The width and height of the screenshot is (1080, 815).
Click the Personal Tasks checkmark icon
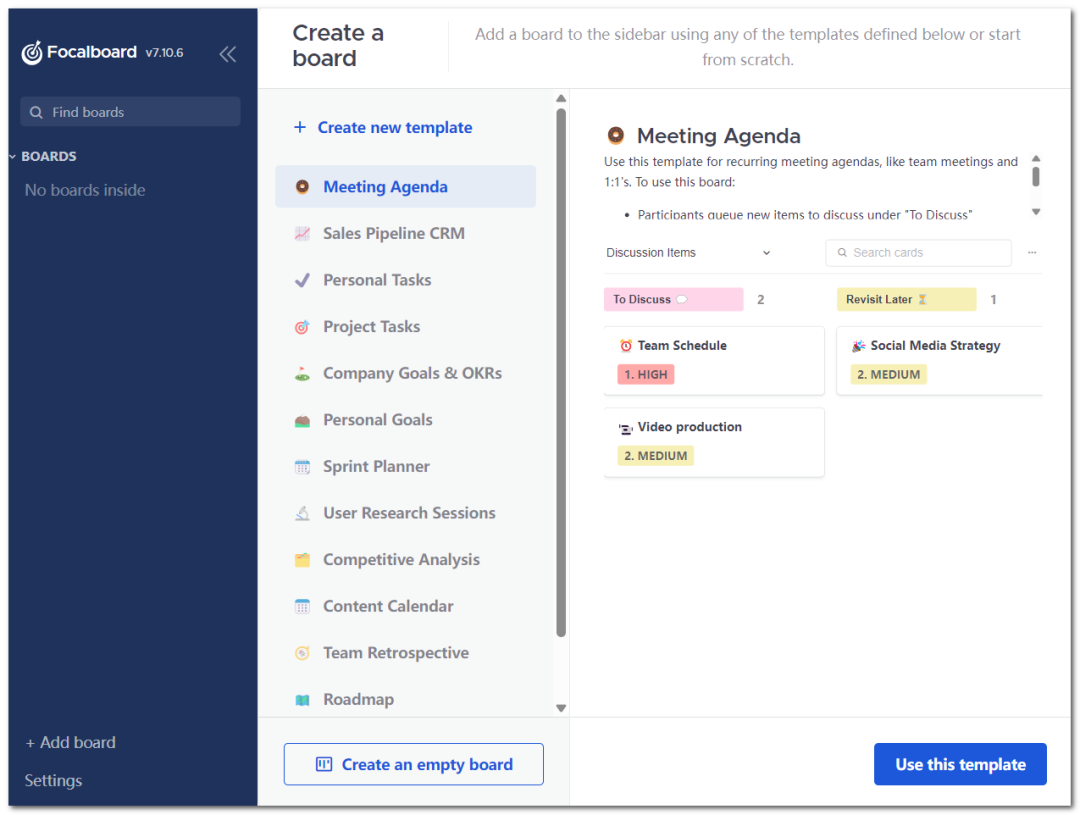pyautogui.click(x=302, y=280)
